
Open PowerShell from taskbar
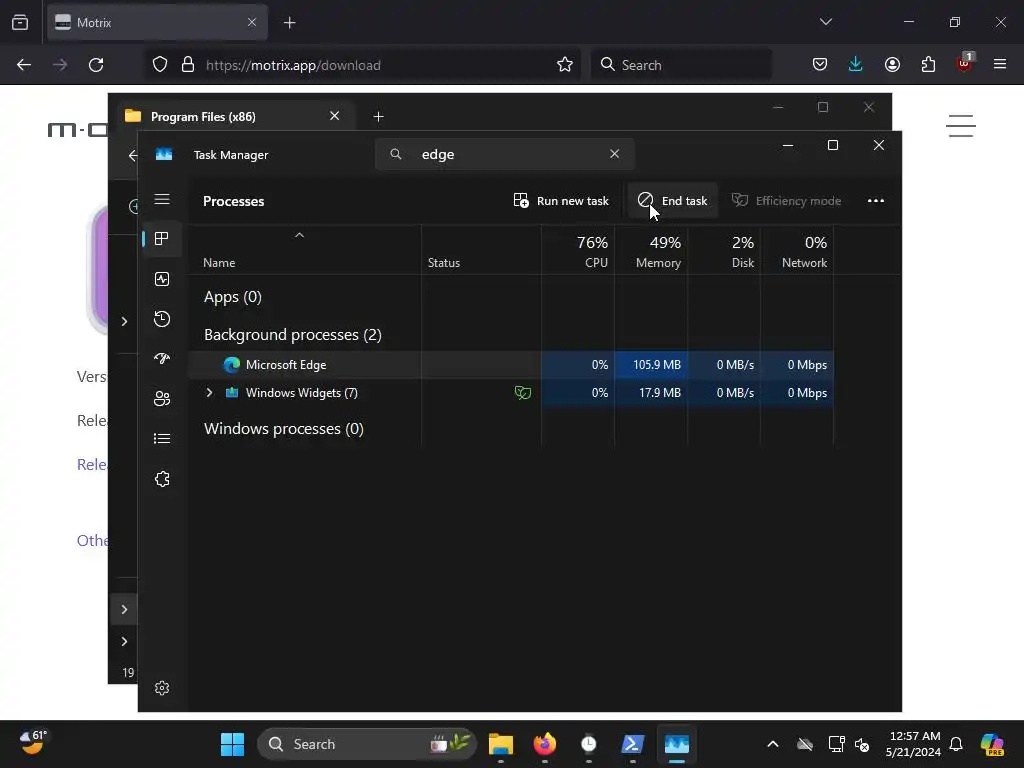click(633, 744)
